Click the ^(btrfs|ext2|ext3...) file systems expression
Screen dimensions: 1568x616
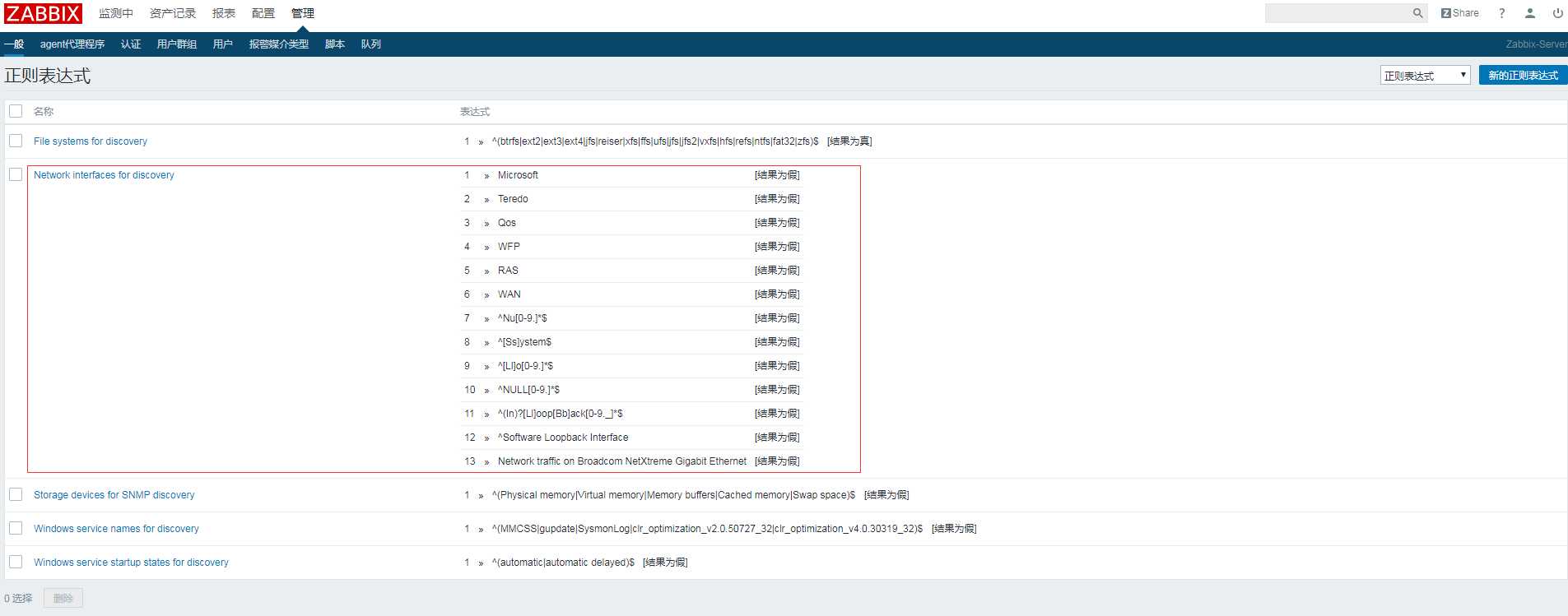pos(655,141)
